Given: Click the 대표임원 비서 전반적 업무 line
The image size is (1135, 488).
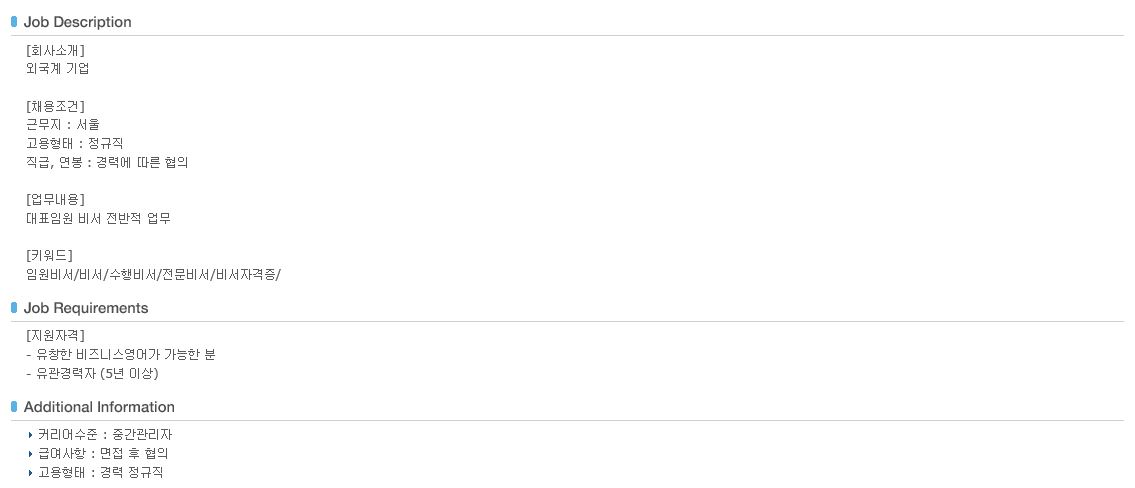Looking at the screenshot, I should click(98, 218).
